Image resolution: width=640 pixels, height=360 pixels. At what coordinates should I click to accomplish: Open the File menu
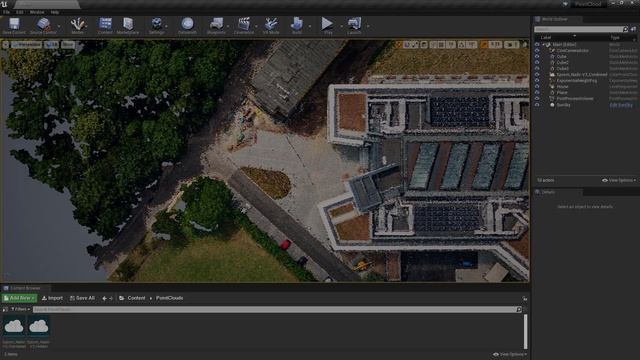[7, 12]
